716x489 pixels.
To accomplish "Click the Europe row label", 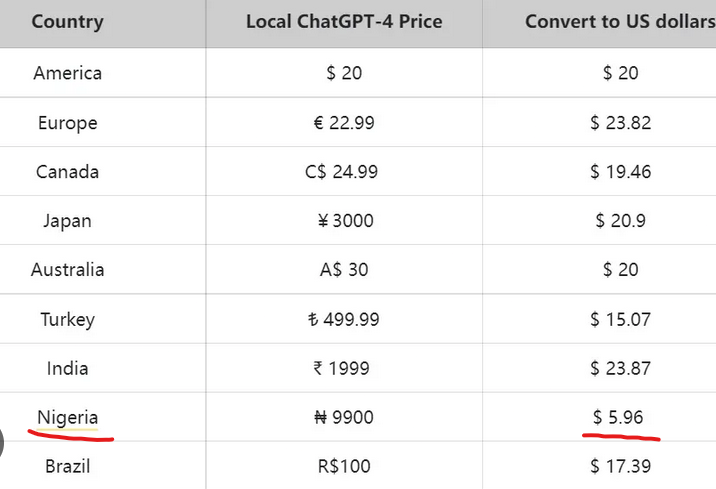I will click(68, 123).
